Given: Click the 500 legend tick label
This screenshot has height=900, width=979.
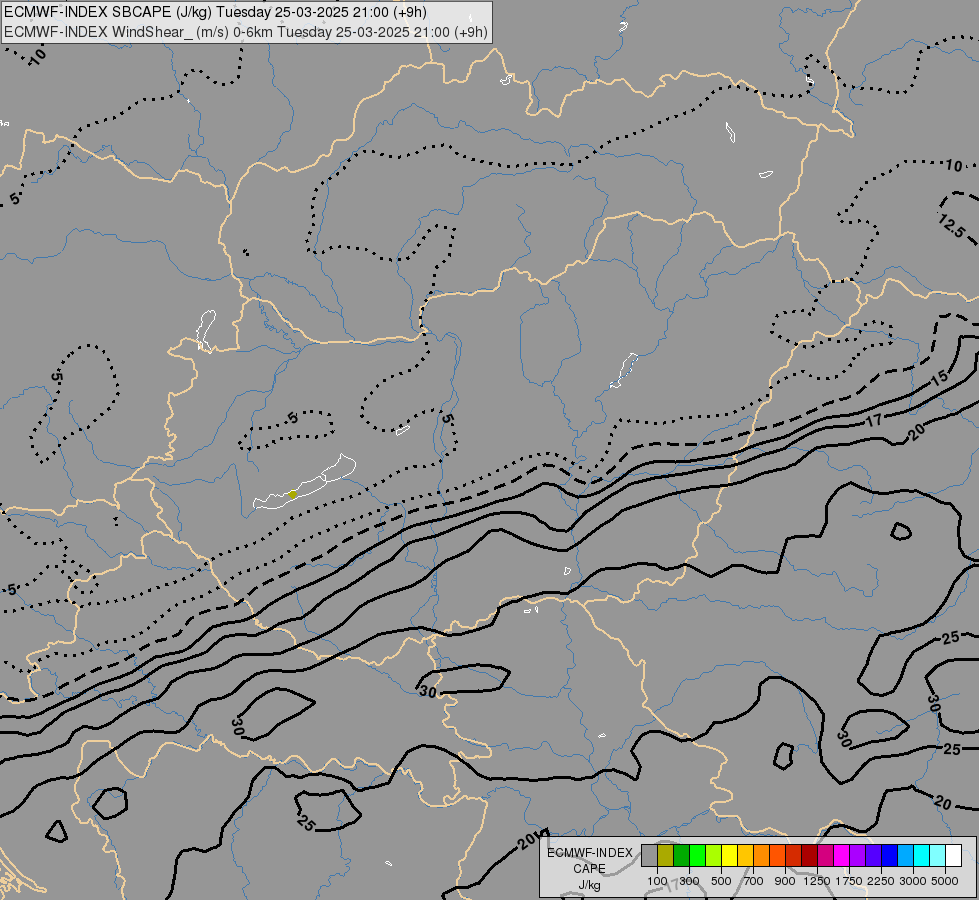Looking at the screenshot, I should (x=721, y=881).
